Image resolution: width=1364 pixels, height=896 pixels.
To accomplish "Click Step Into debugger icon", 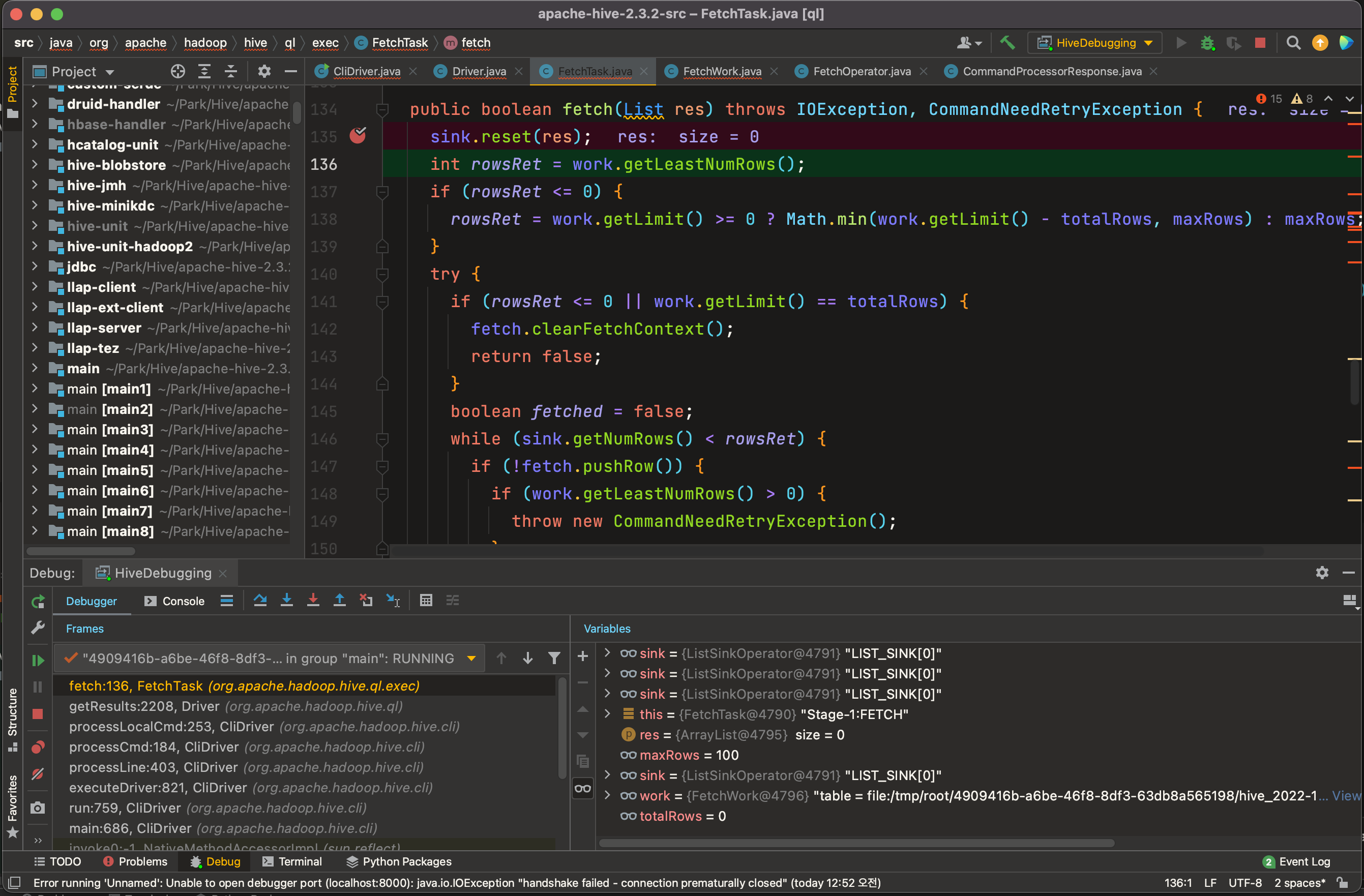I will [286, 601].
